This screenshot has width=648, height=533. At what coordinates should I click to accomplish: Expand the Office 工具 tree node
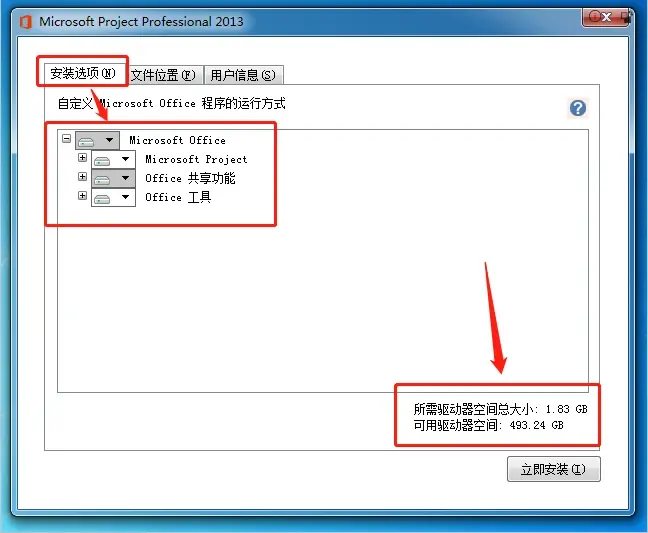pyautogui.click(x=82, y=195)
